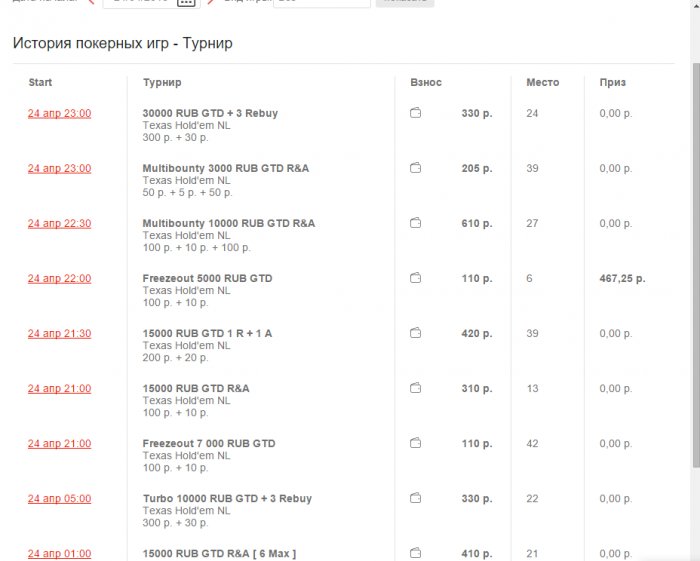Click the buy-in icon for 15000 RUB GTD R&A [ 6 Max ]
The image size is (700, 561).
click(416, 553)
